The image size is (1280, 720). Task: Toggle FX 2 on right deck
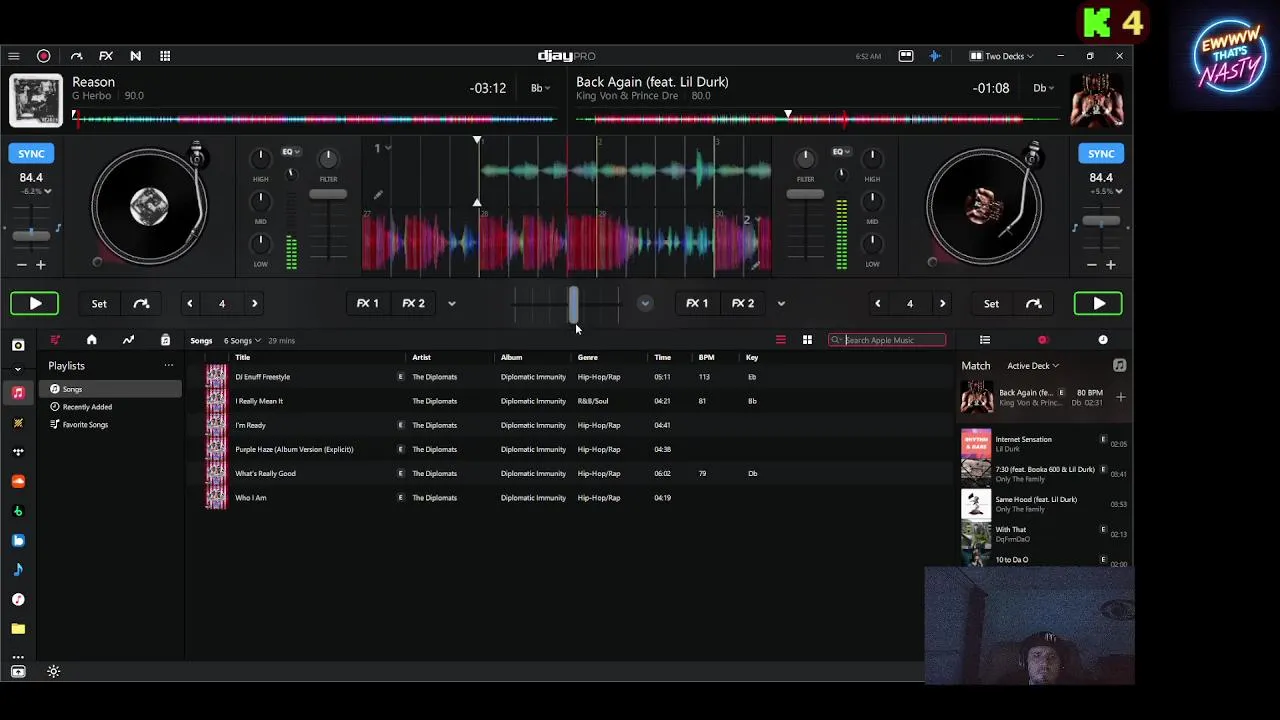pyautogui.click(x=743, y=303)
